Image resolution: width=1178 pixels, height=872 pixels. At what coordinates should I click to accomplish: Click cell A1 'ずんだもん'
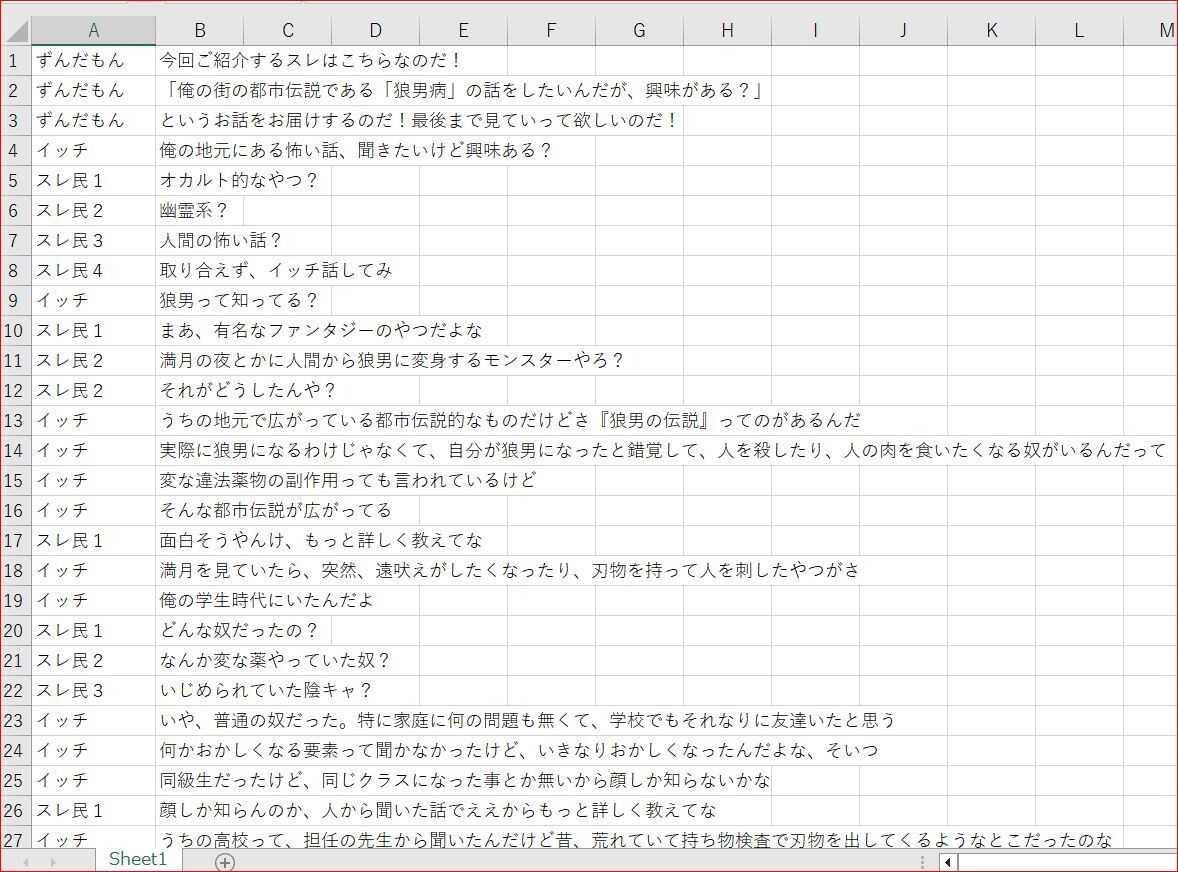93,60
